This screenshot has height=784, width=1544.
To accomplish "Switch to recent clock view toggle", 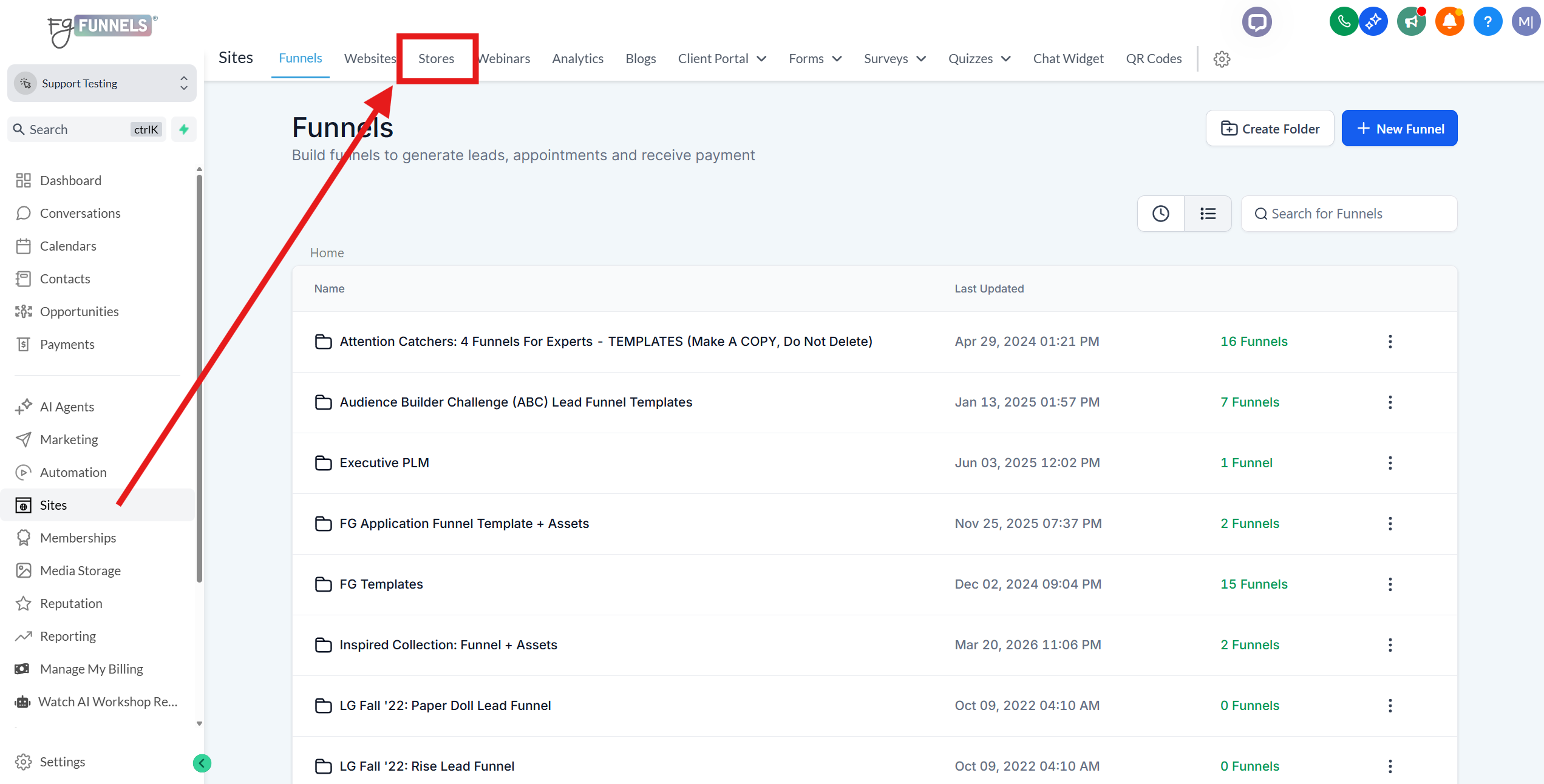I will tap(1160, 214).
